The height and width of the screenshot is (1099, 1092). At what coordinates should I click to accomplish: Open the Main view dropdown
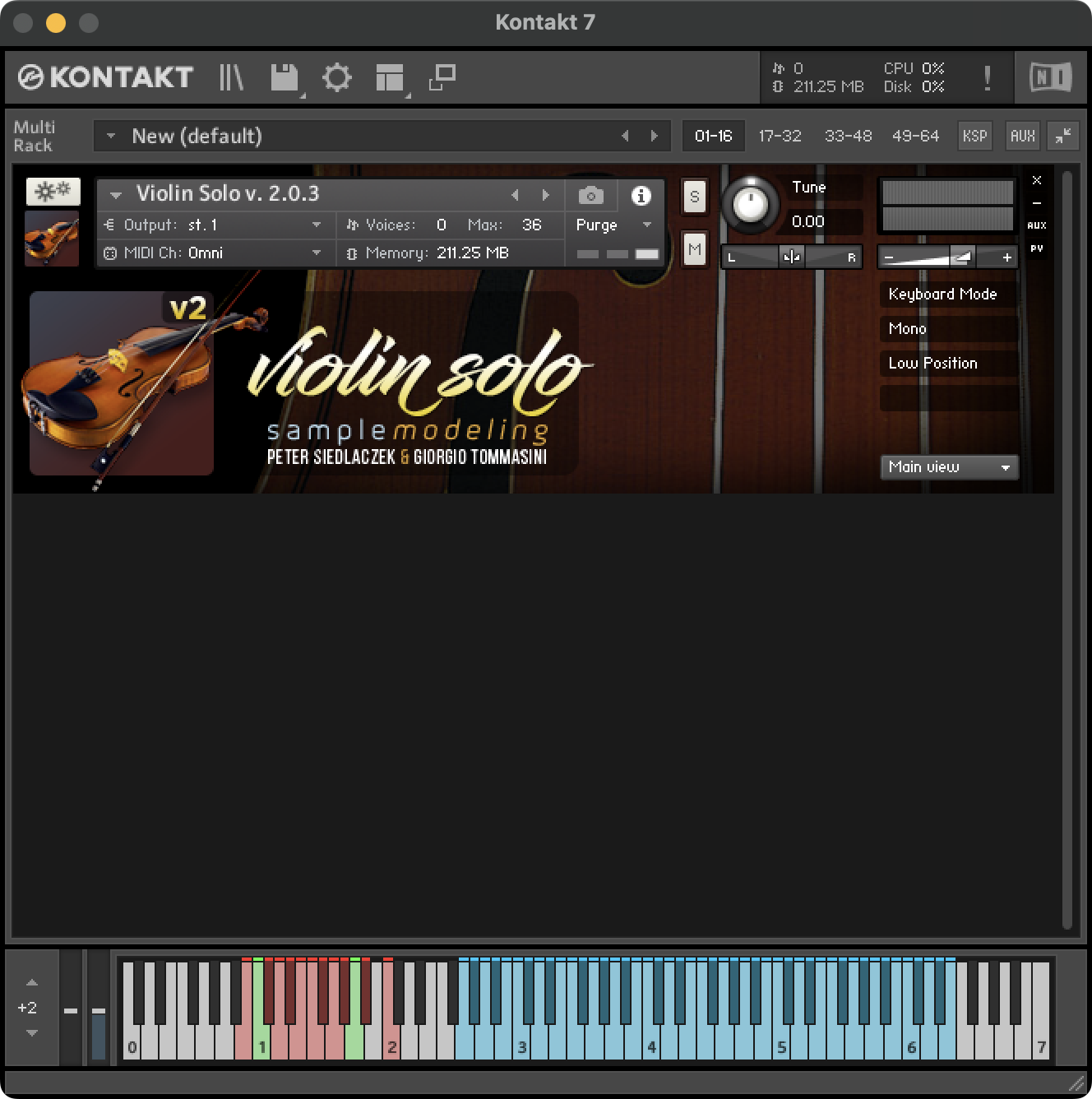point(949,466)
